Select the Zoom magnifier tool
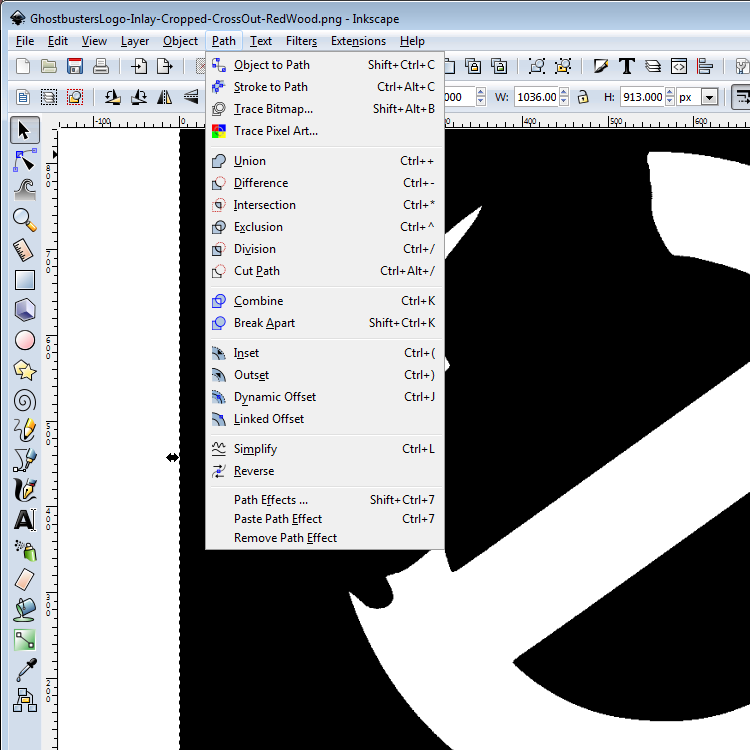Viewport: 750px width, 750px height. (x=24, y=220)
